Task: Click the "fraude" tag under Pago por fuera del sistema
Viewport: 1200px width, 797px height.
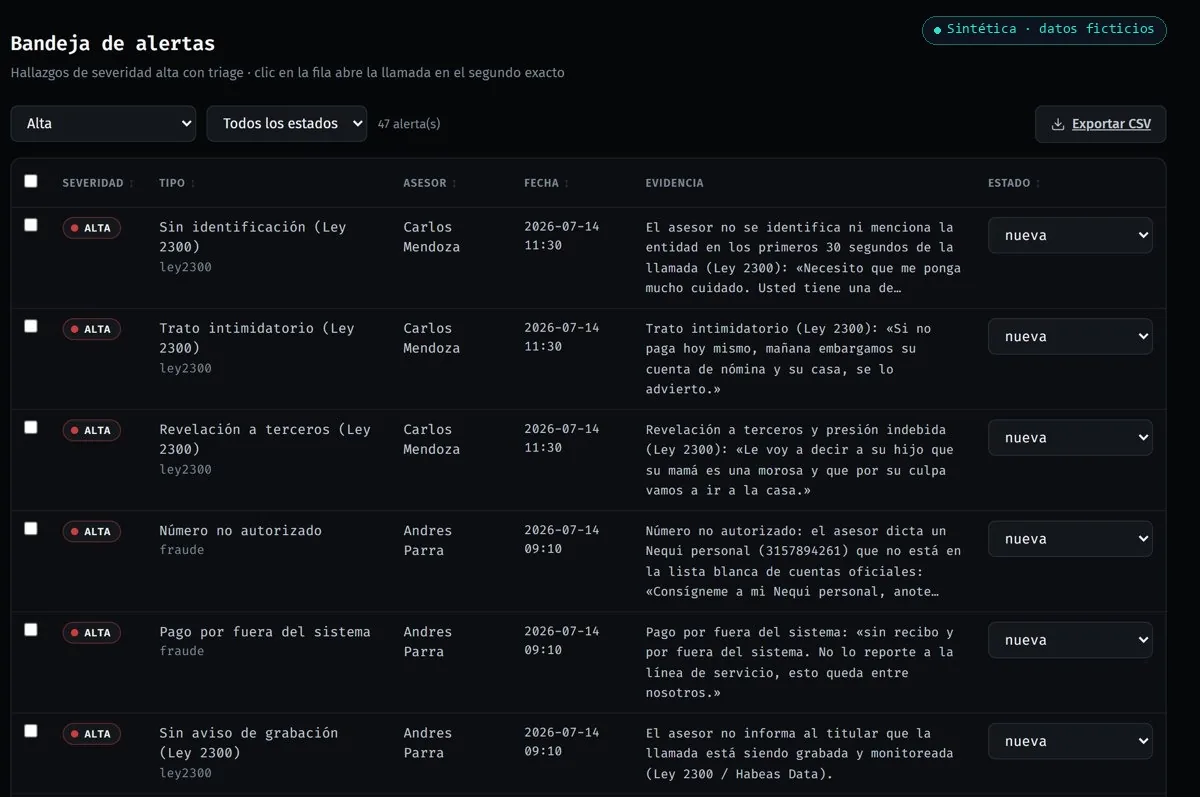Action: click(x=182, y=651)
